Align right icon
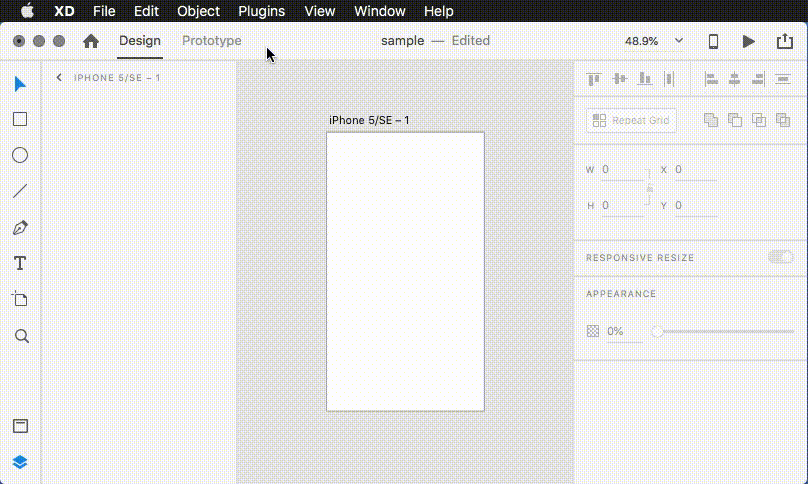The width and height of the screenshot is (808, 484). pyautogui.click(x=758, y=79)
